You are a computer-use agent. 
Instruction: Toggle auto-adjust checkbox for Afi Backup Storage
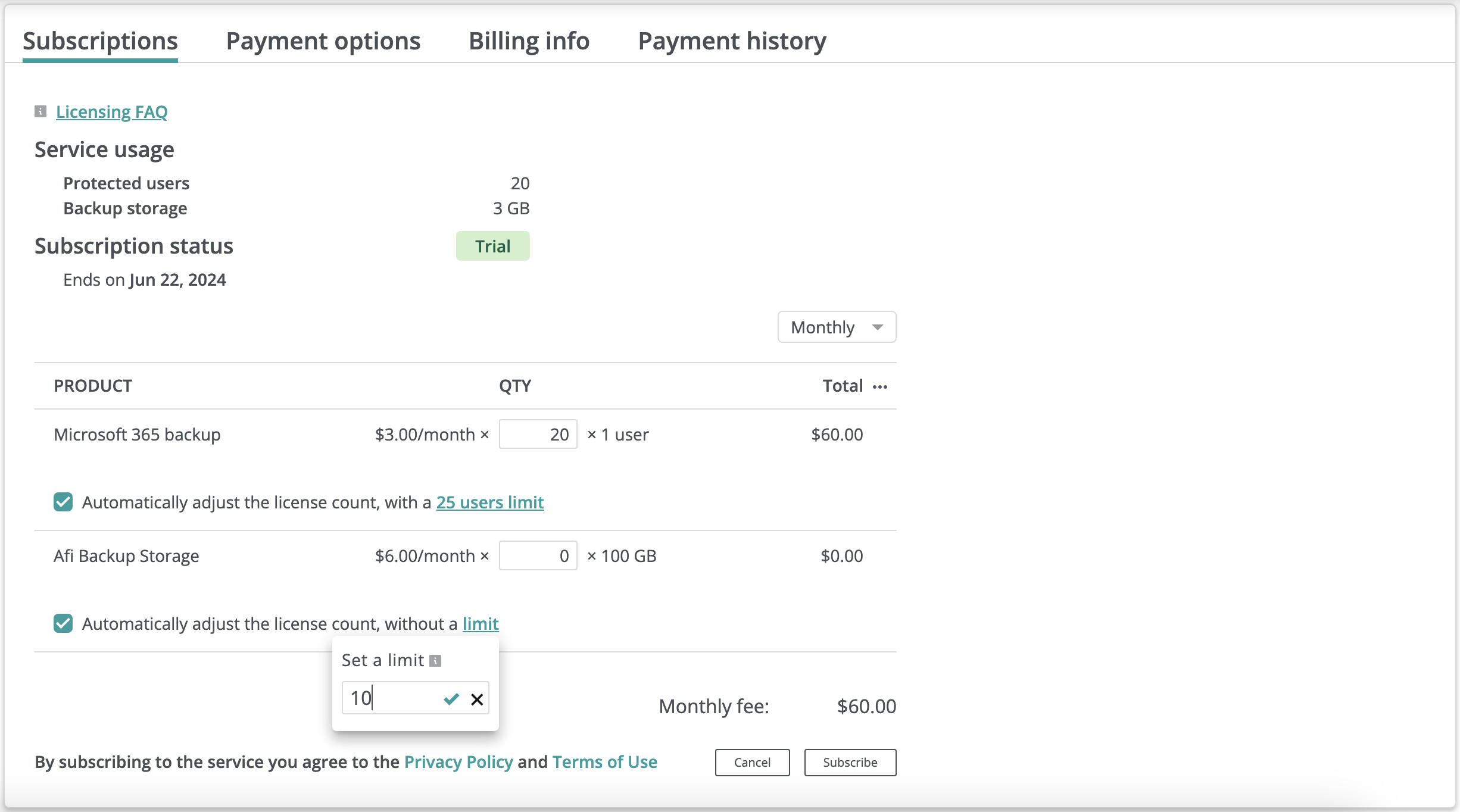click(x=63, y=623)
